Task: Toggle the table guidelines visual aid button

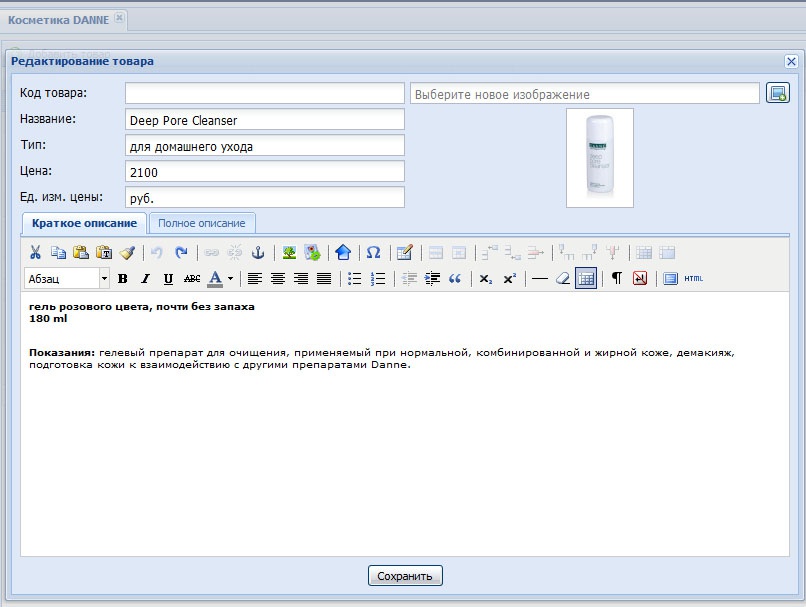Action: tap(586, 279)
